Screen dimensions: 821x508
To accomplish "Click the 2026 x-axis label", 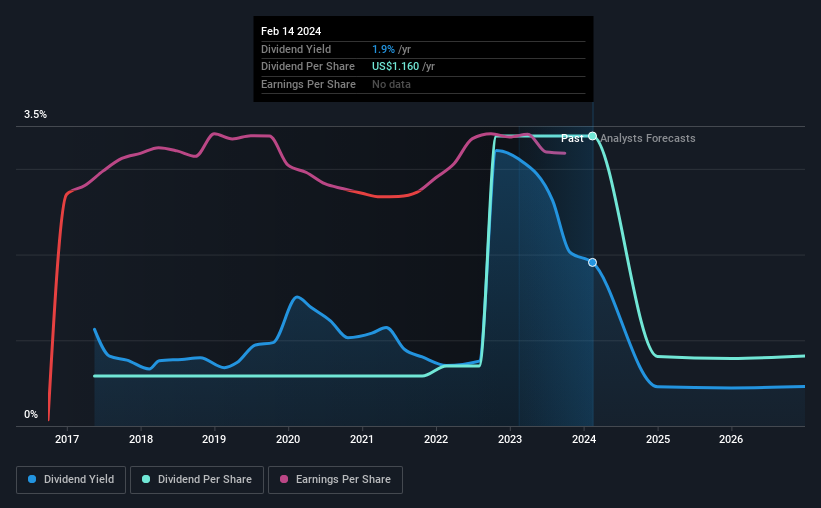I will (x=731, y=439).
